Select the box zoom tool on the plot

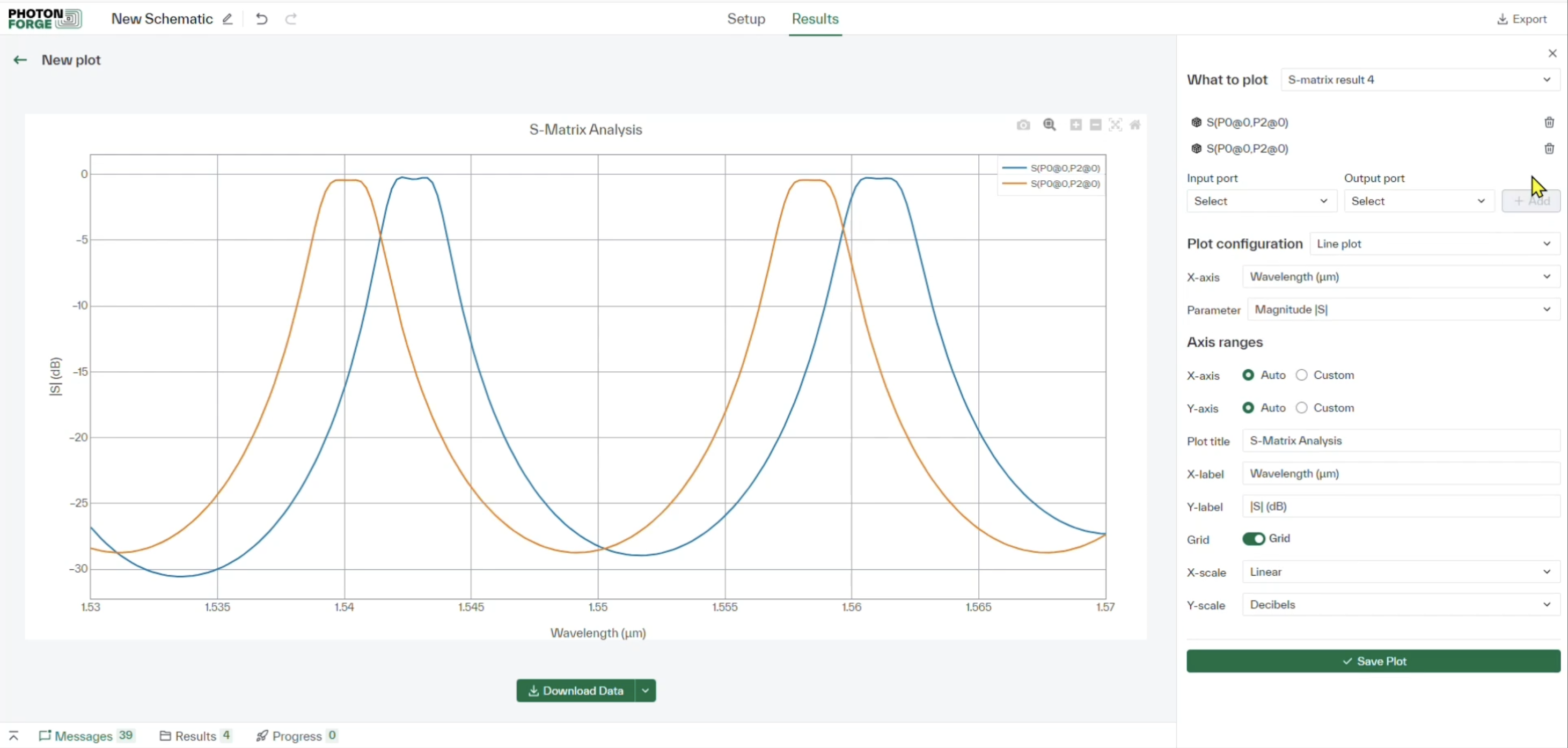[1050, 126]
